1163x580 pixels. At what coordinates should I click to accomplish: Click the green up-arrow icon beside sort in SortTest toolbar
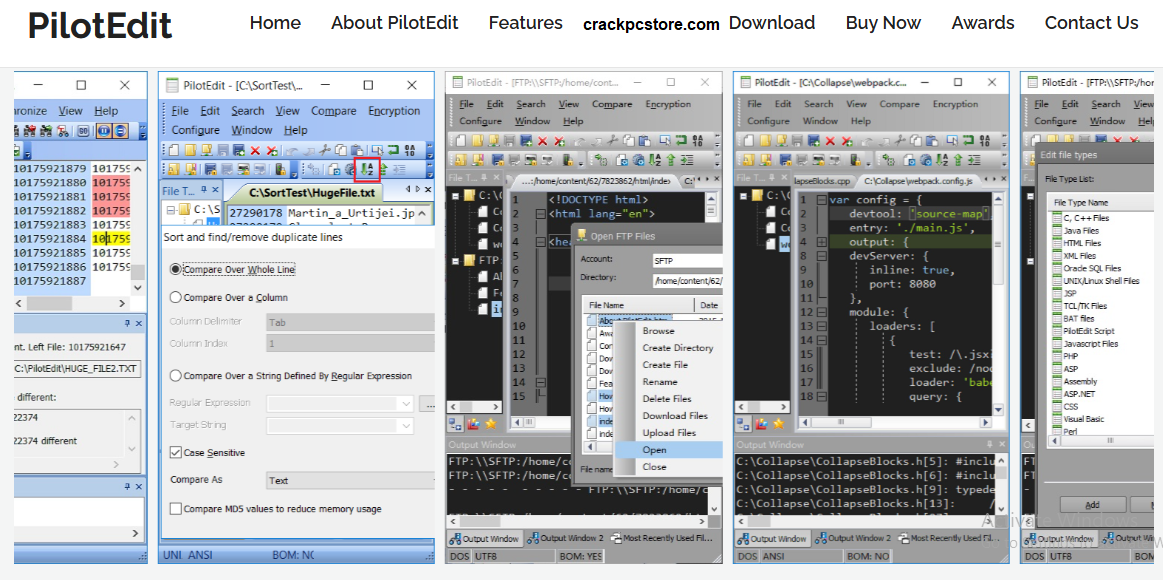(383, 169)
